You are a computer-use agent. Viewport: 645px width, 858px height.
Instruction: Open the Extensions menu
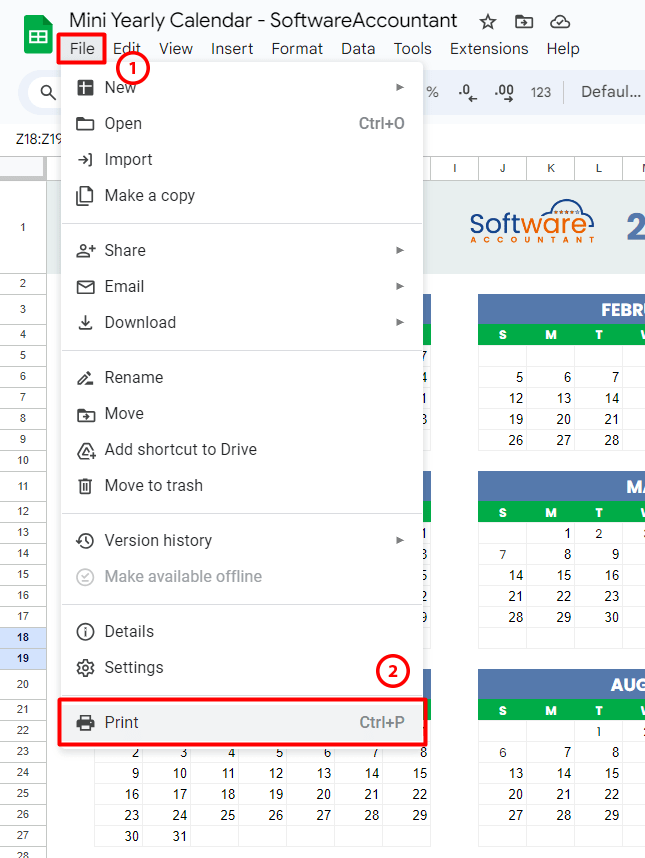489,49
